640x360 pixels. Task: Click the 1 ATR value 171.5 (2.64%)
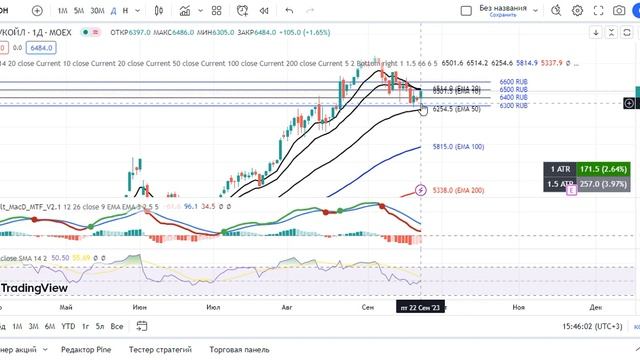(x=603, y=169)
